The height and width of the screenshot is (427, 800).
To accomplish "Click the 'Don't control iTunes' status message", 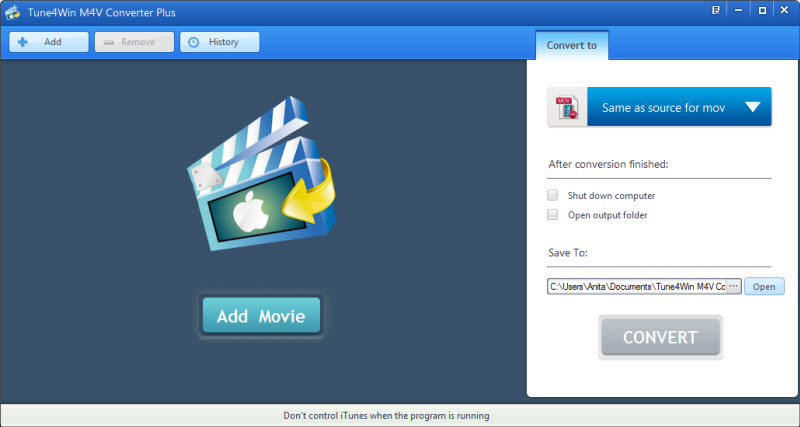I will pyautogui.click(x=386, y=416).
